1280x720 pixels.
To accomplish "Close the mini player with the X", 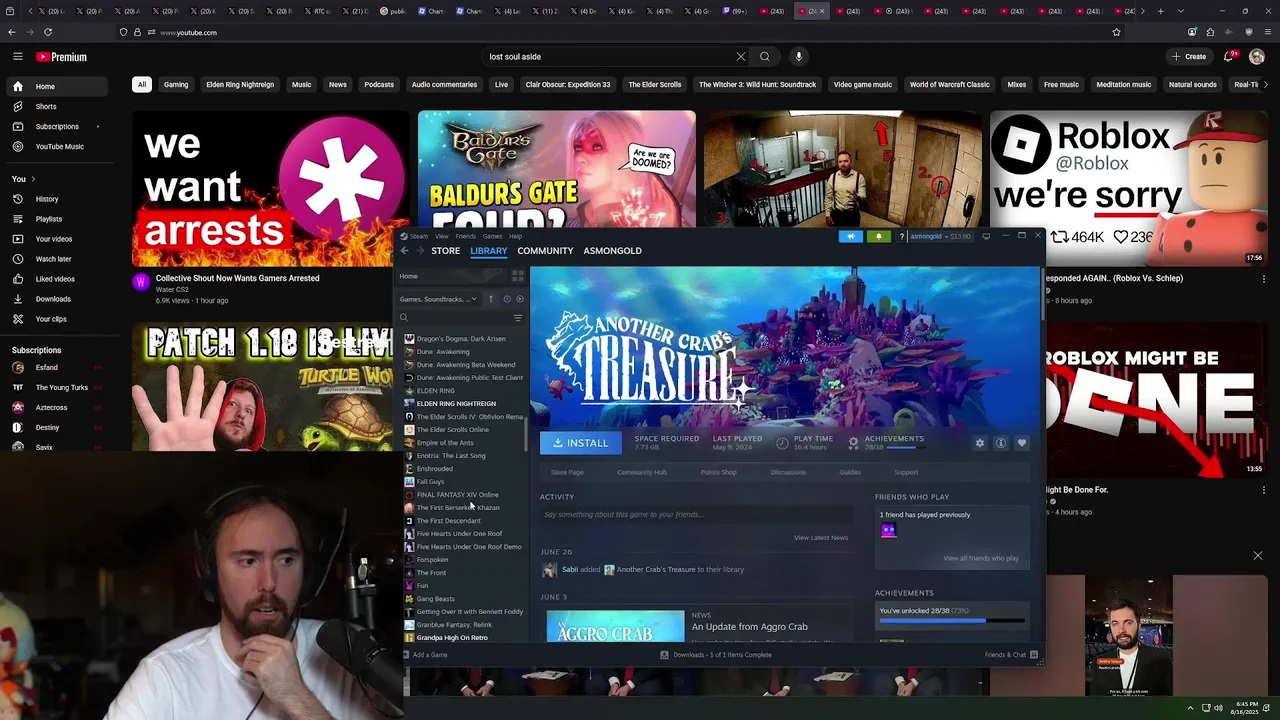I will pos(1258,556).
